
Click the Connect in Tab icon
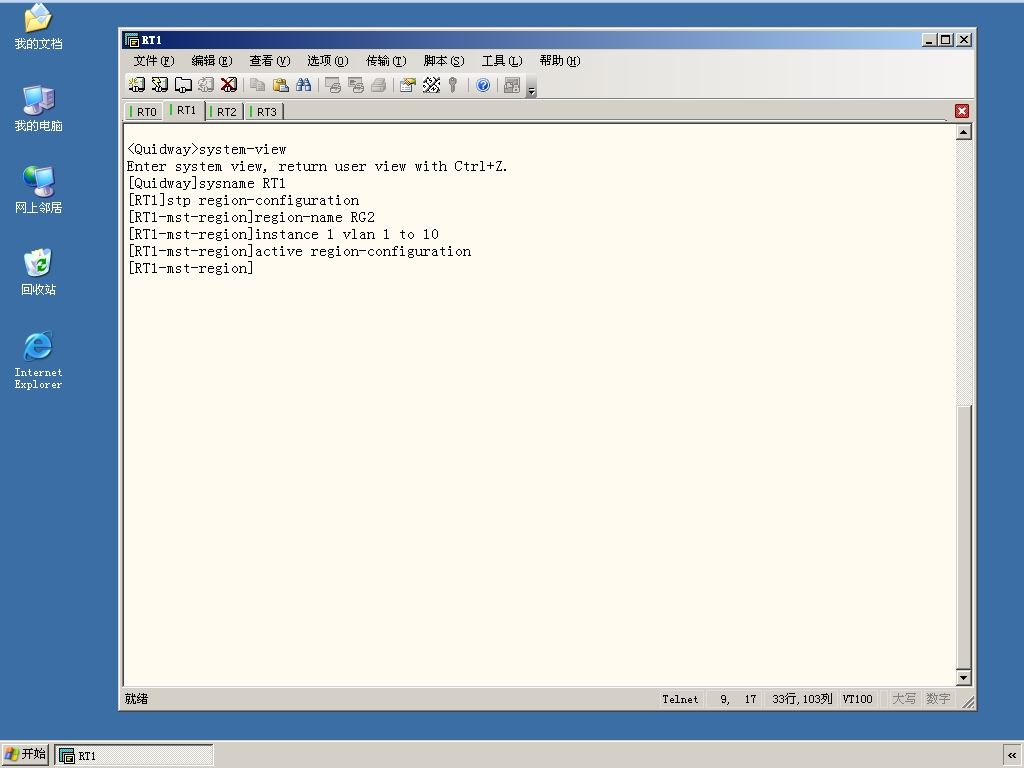pos(183,85)
